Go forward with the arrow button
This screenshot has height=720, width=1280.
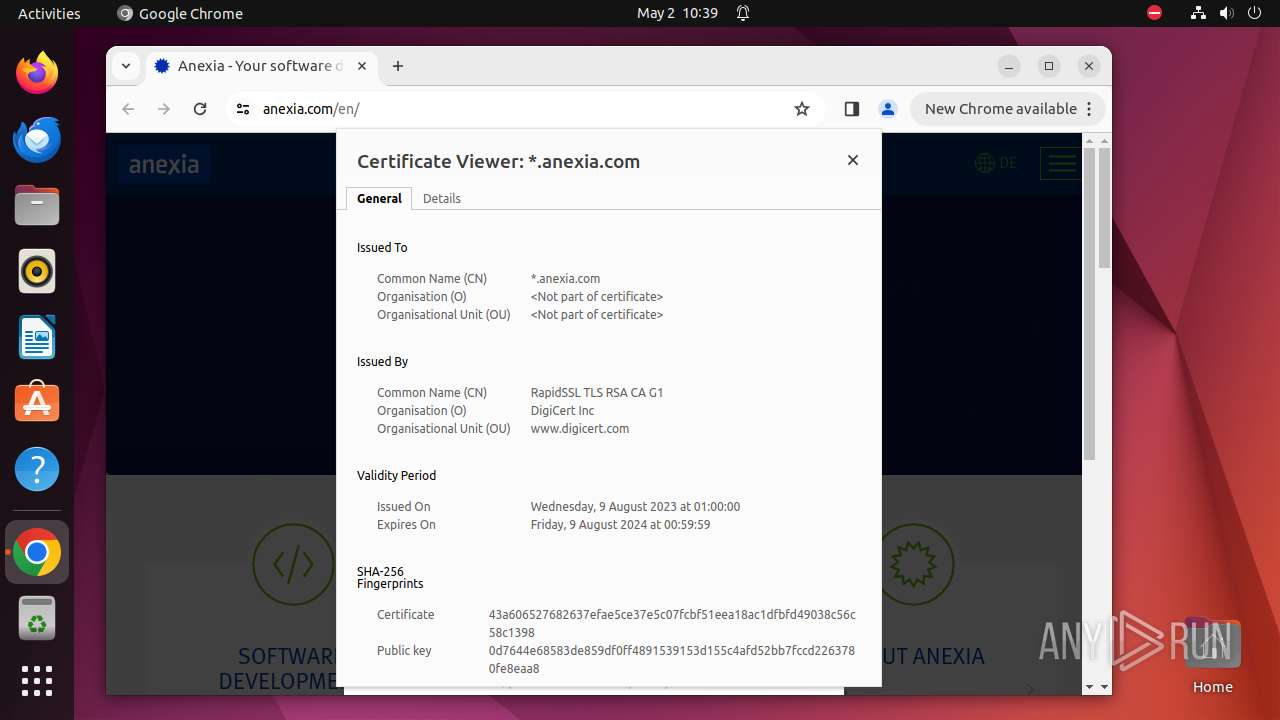[x=164, y=109]
